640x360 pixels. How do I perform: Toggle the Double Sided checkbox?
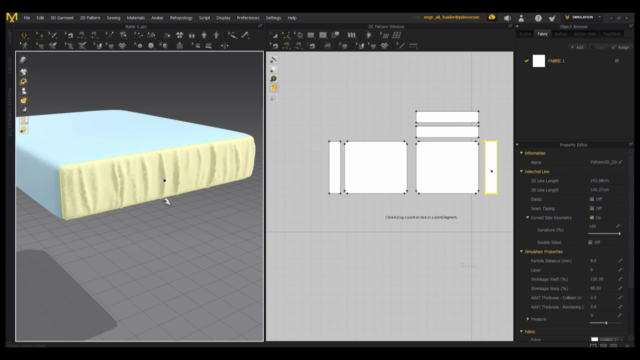pyautogui.click(x=590, y=242)
